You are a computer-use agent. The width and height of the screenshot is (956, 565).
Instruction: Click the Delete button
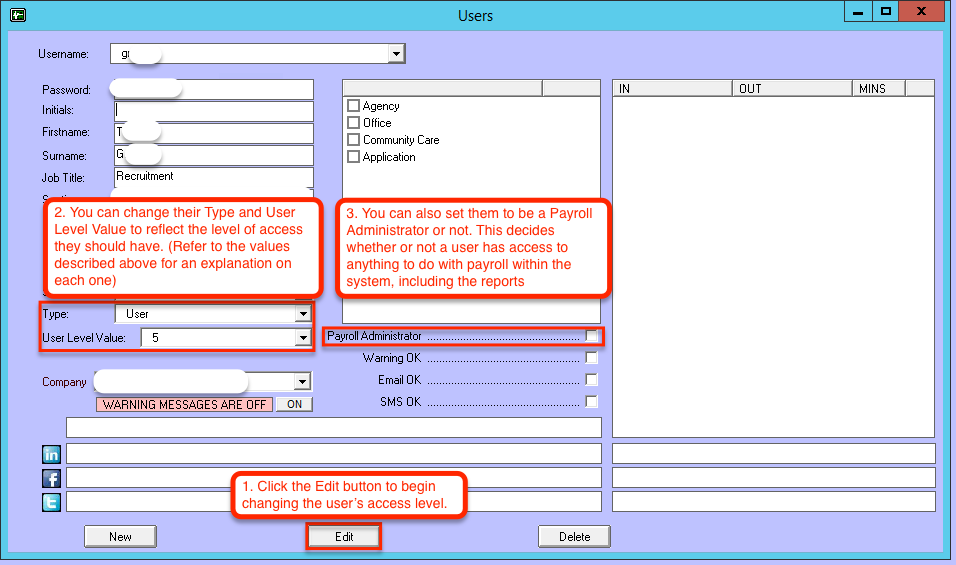pos(574,537)
